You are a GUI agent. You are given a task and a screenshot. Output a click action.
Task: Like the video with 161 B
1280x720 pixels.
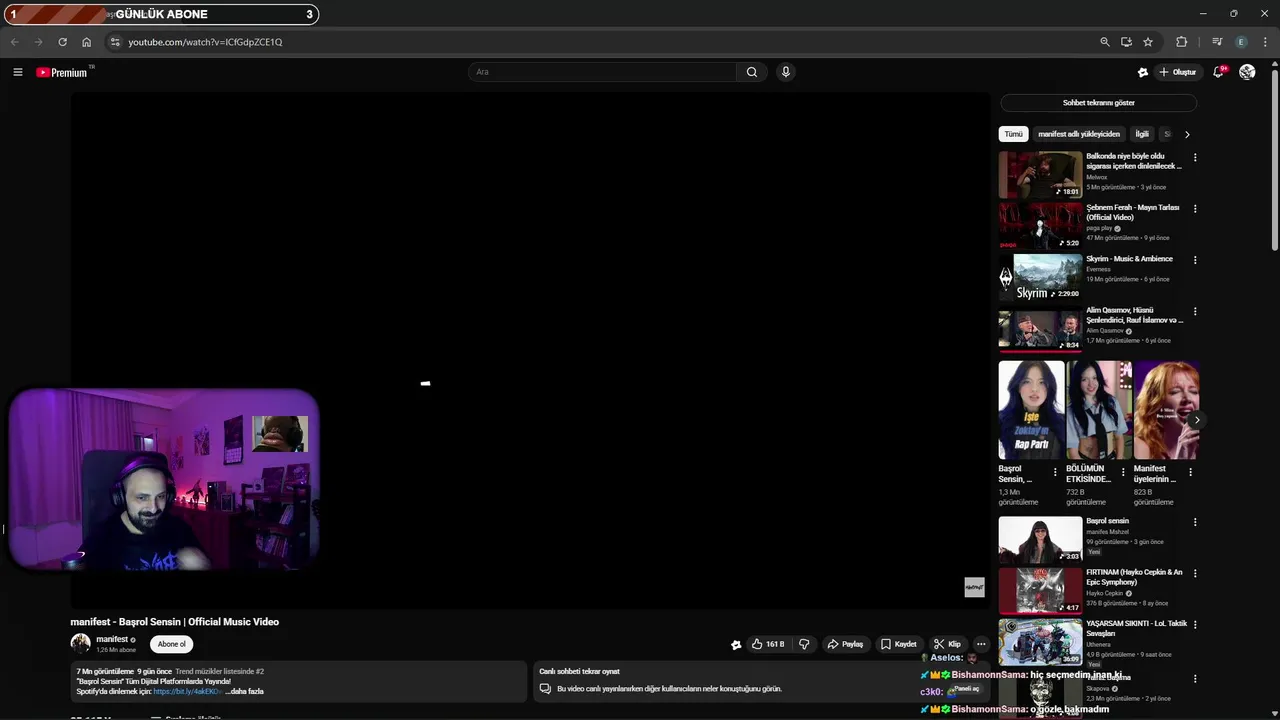click(768, 644)
